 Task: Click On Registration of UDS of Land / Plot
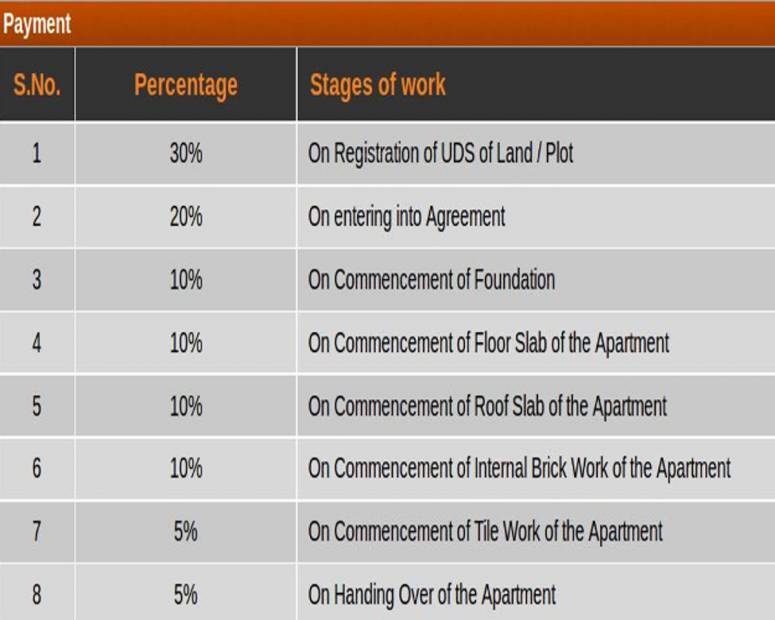(441, 154)
